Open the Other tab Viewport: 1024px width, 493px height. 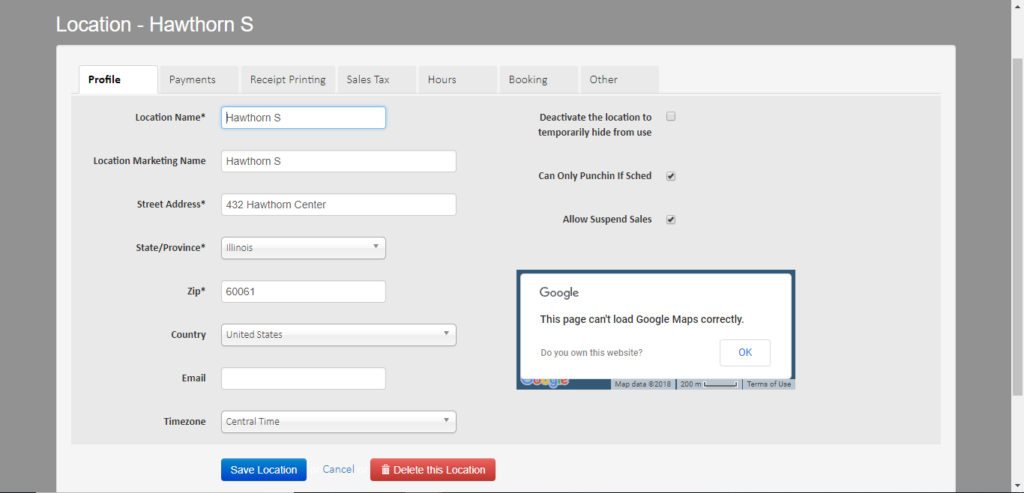(x=604, y=80)
